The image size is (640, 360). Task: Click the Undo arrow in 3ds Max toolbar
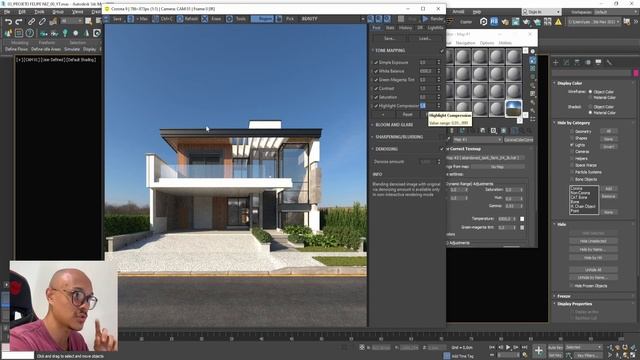[8, 22]
